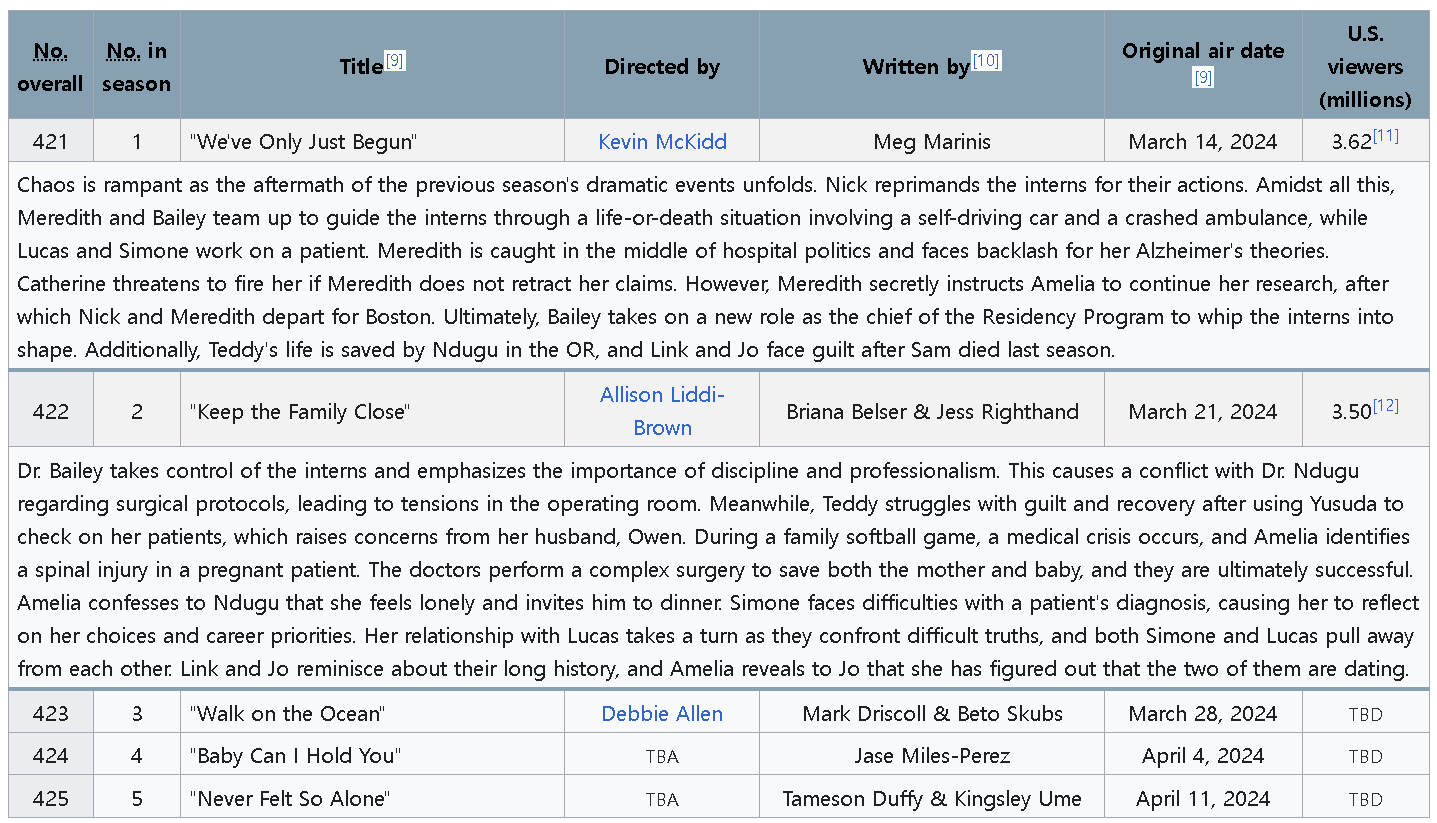This screenshot has height=823, width=1437.
Task: Click the title "Keep the Family Close"
Action: point(300,411)
